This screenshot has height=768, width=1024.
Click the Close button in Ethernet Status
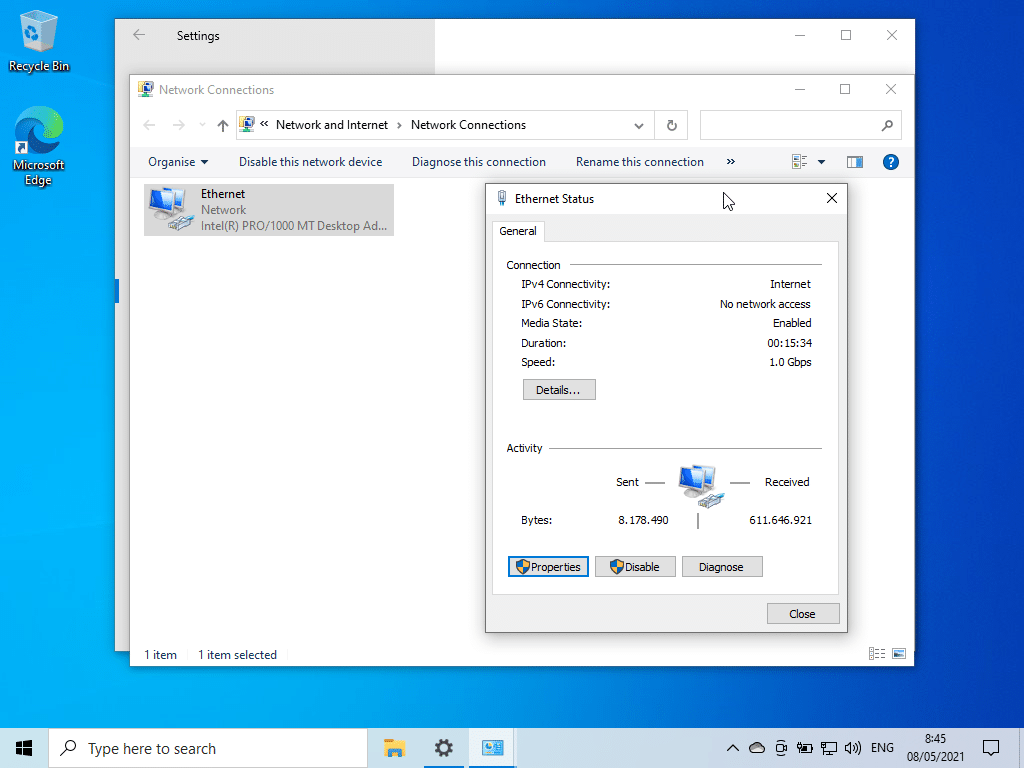coord(803,614)
